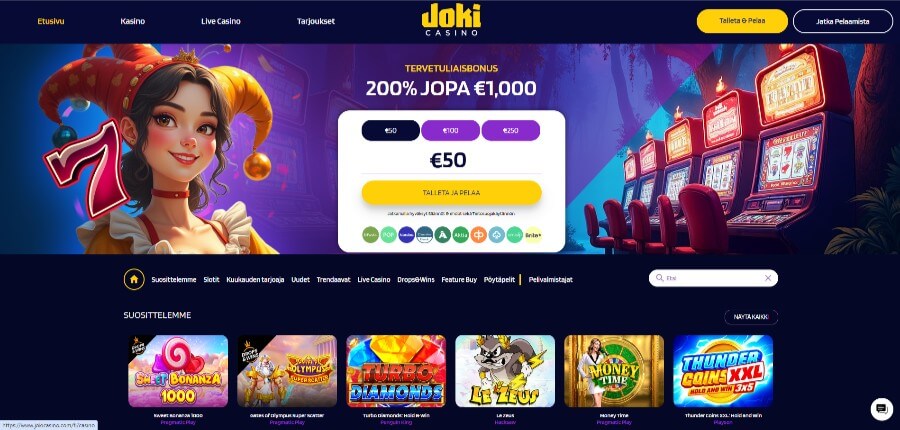The width and height of the screenshot is (900, 430).
Task: Choose the orange OP bank icon
Action: click(479, 234)
